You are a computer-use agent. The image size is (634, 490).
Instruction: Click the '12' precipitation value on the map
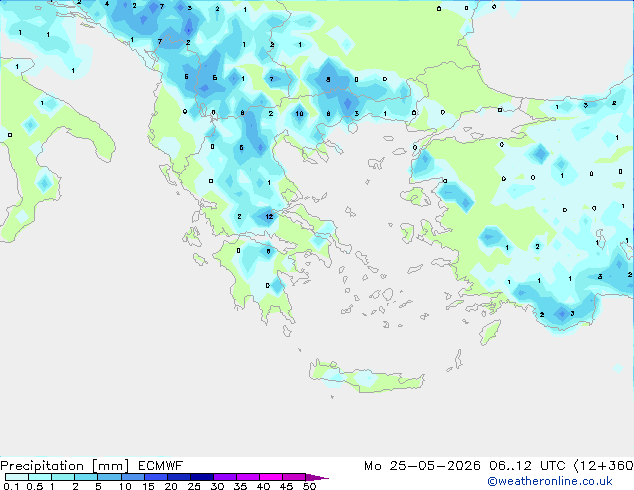[x=269, y=217]
